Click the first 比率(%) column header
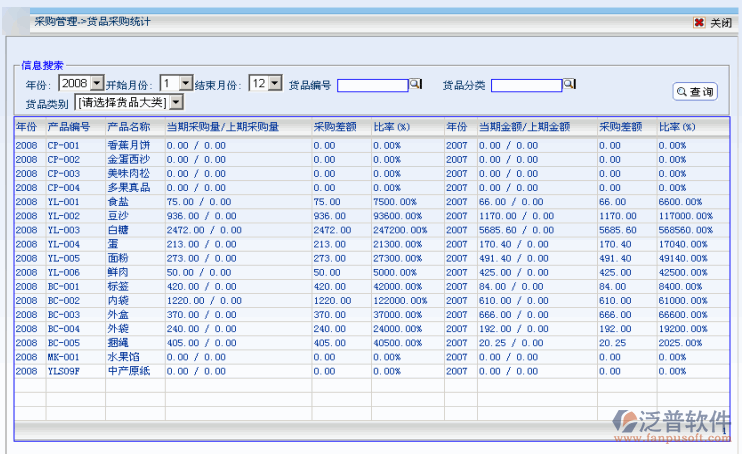 [392, 127]
